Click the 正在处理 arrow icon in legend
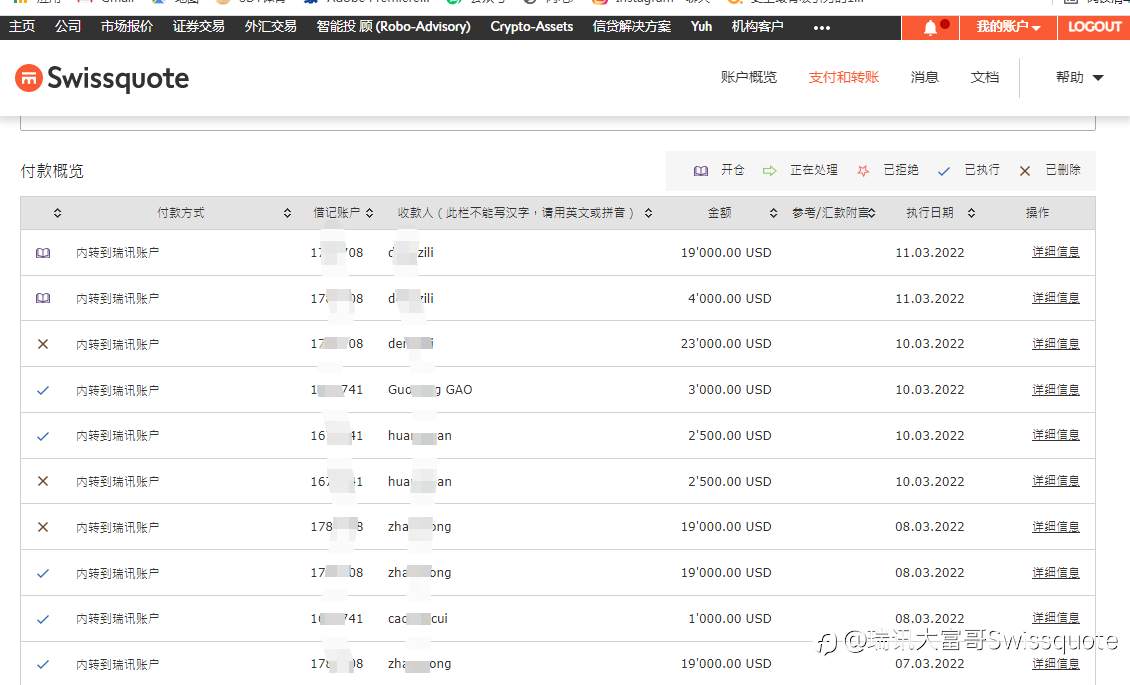The width and height of the screenshot is (1130, 685). 770,171
